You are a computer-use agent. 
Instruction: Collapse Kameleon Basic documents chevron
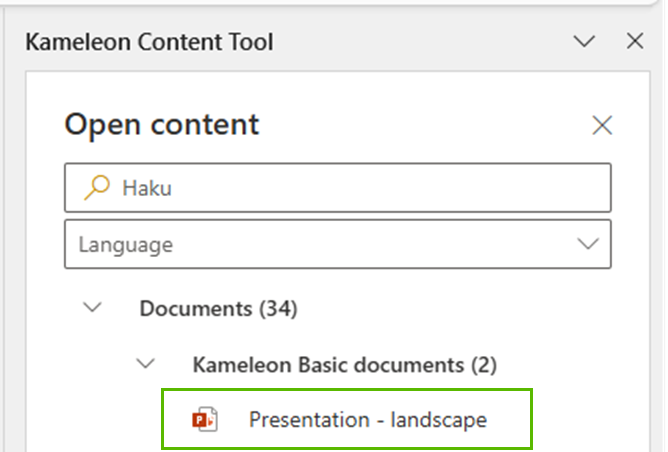pos(146,364)
